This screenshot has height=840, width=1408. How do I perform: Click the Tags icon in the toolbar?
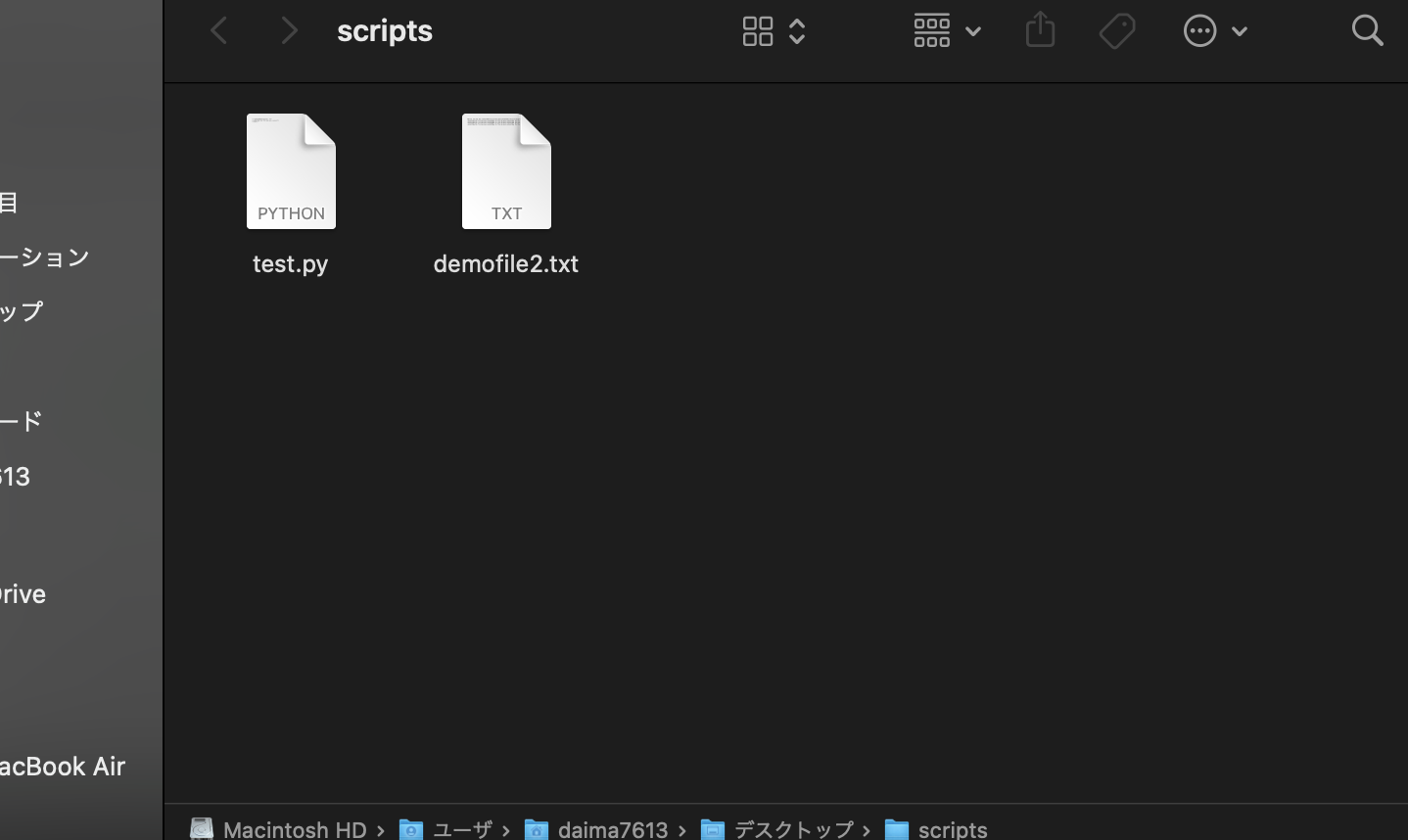point(1116,30)
